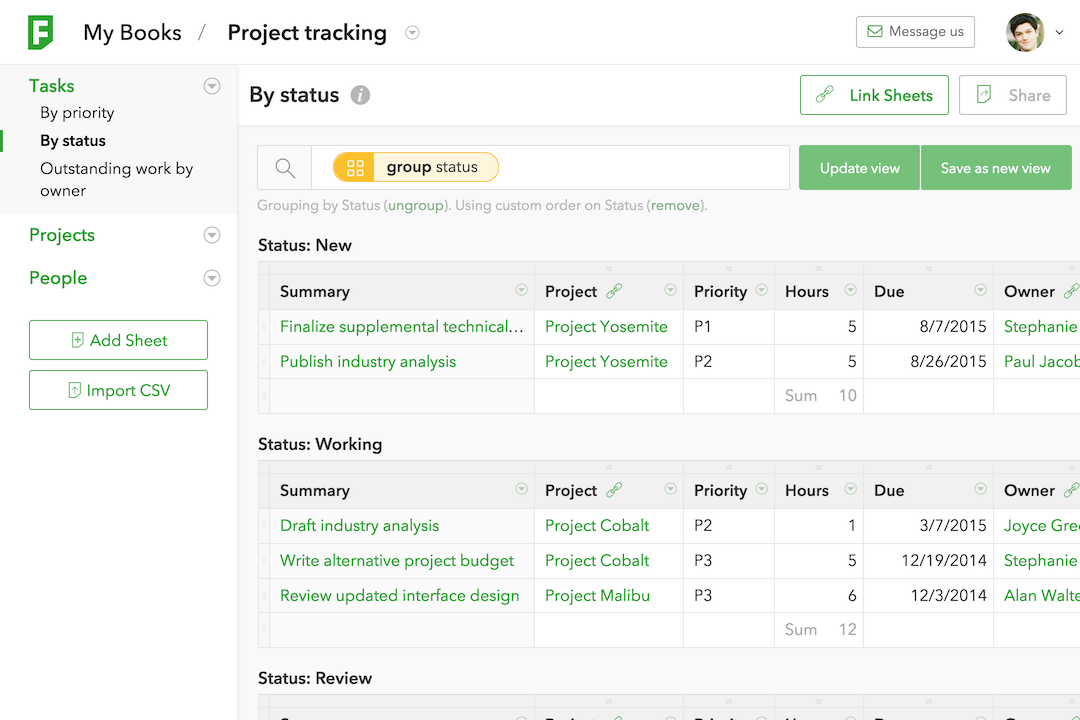Switch to the By priority view

point(77,113)
